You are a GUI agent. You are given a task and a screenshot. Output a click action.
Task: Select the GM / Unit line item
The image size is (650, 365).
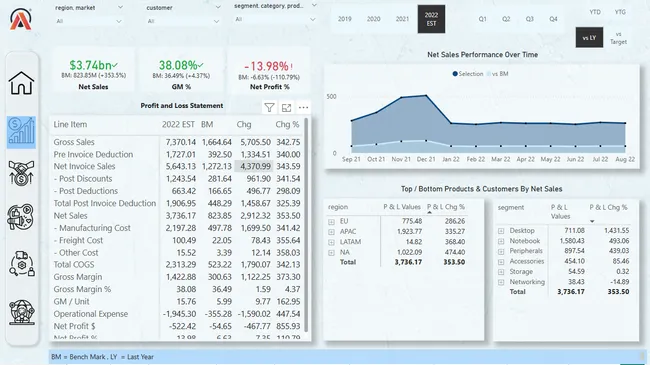pyautogui.click(x=71, y=302)
